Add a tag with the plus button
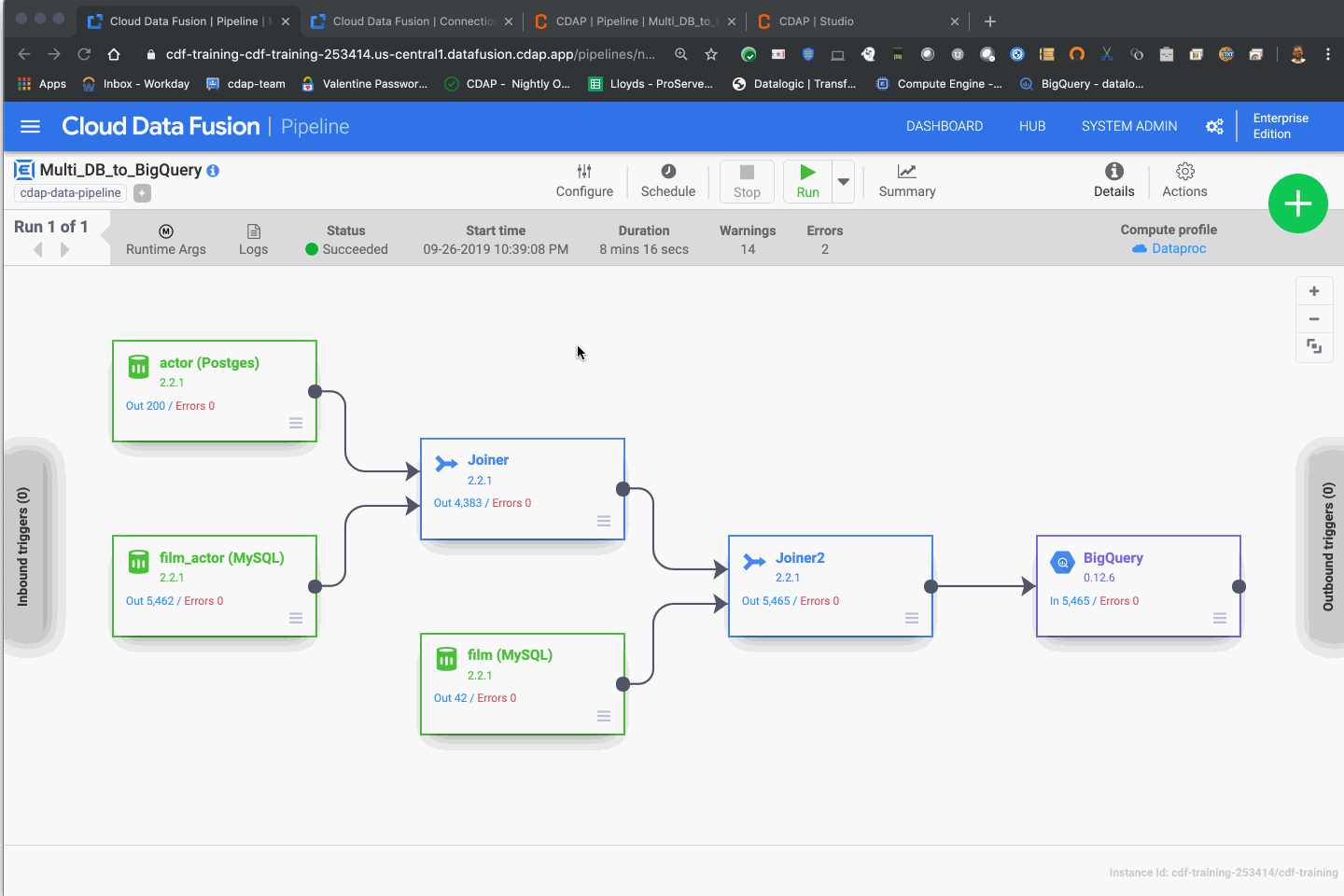This screenshot has height=896, width=1344. [x=142, y=193]
